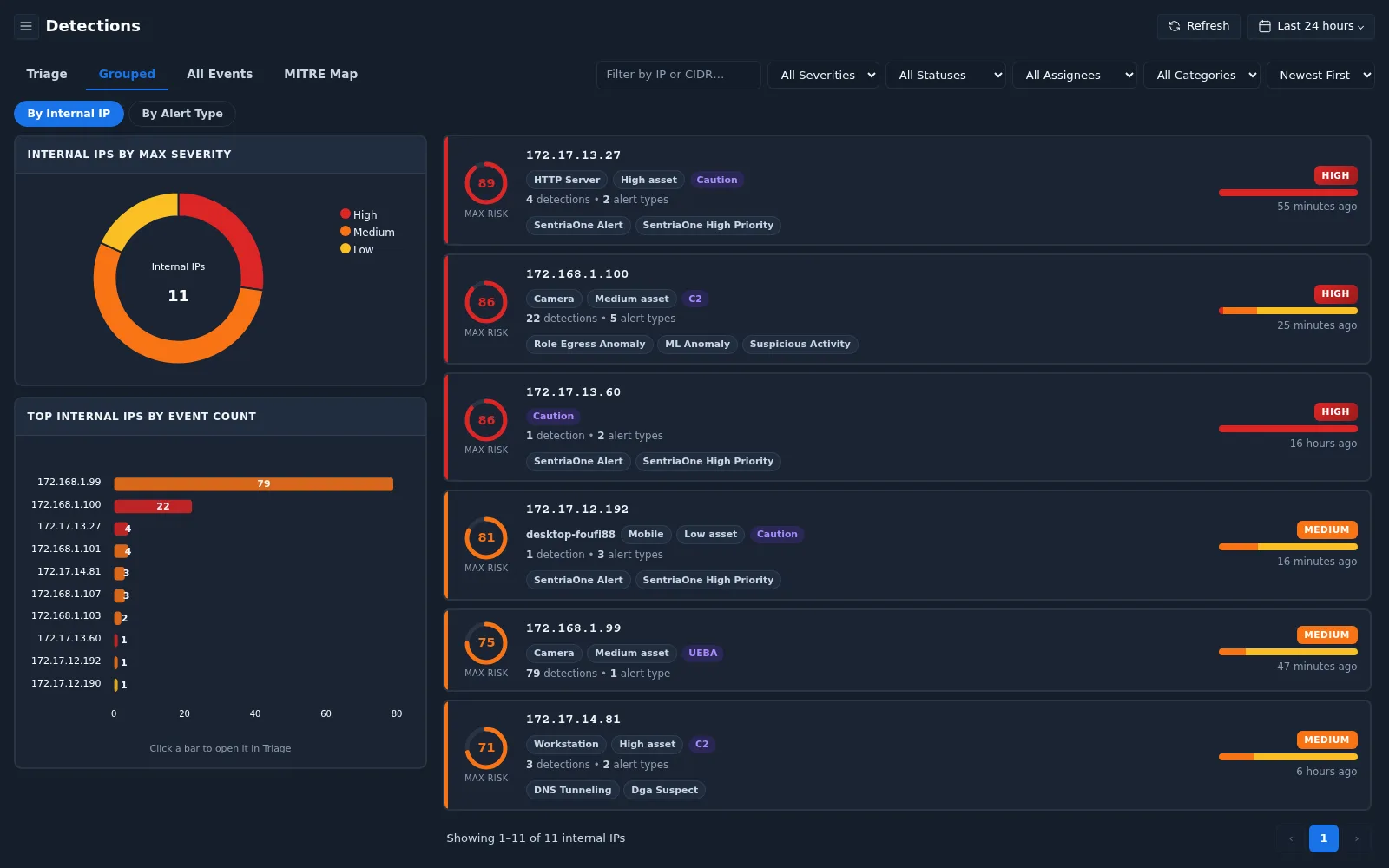
Task: Focus the Filter by IP or CIDR field
Action: (x=678, y=75)
